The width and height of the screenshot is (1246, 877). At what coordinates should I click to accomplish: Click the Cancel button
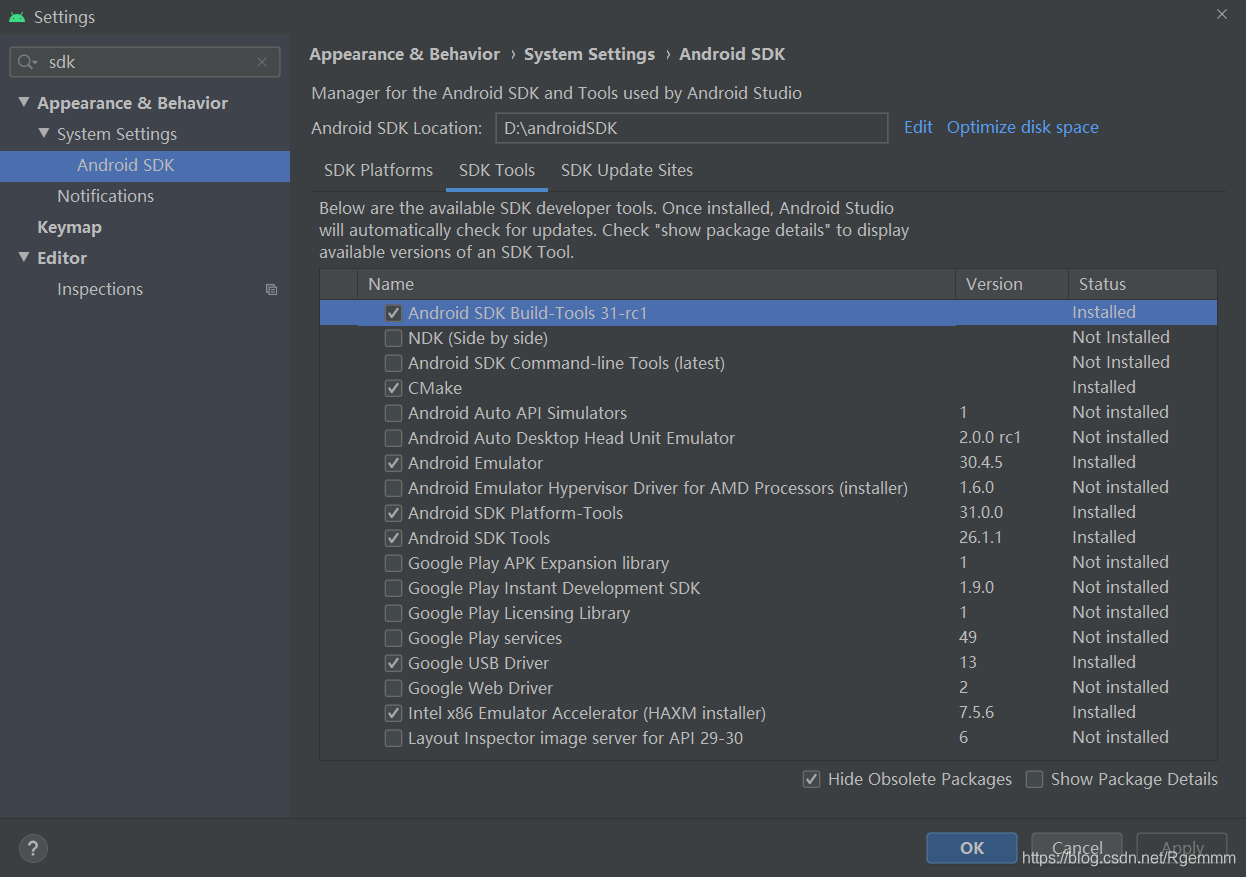point(1077,848)
